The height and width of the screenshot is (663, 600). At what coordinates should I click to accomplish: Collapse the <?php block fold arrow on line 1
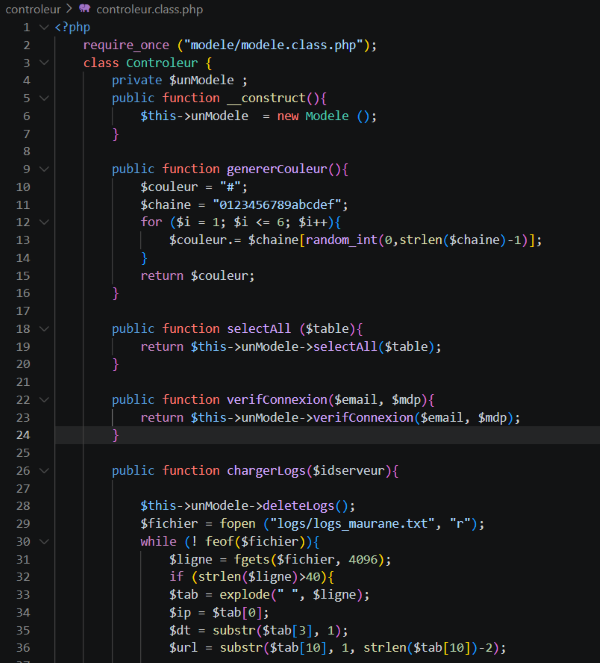[x=44, y=27]
